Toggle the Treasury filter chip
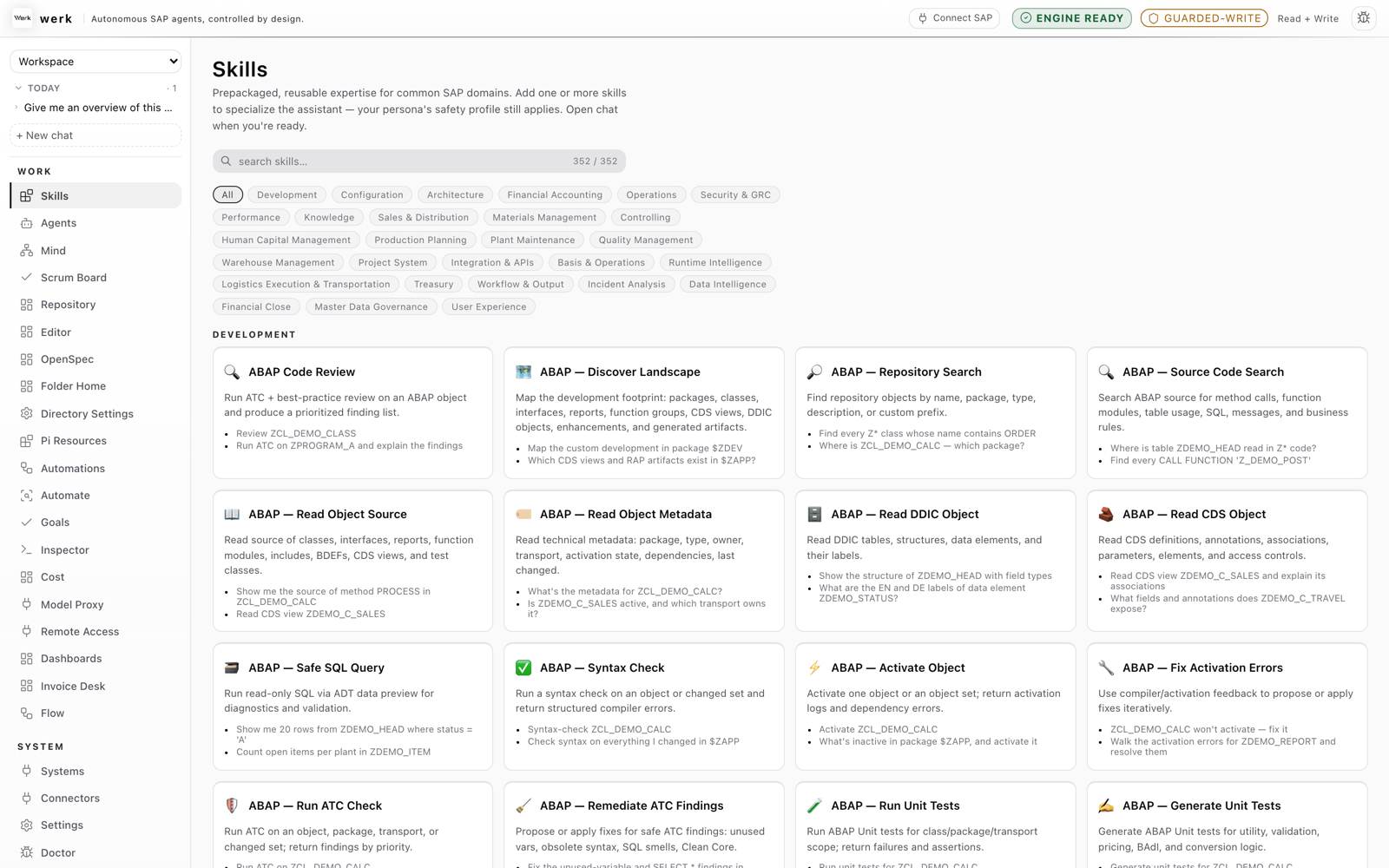1389x868 pixels. 434,285
